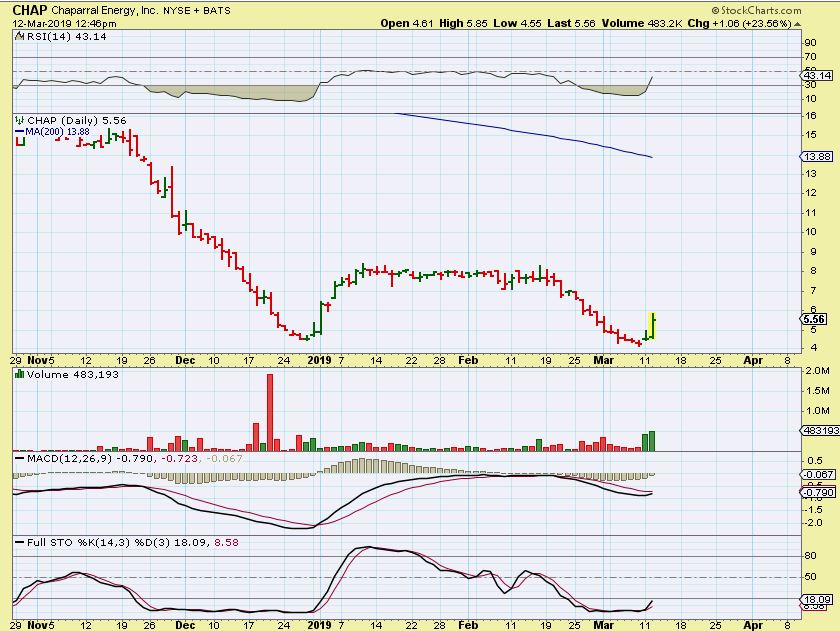Click the black MACD legend line marker
The image size is (840, 631).
point(20,459)
